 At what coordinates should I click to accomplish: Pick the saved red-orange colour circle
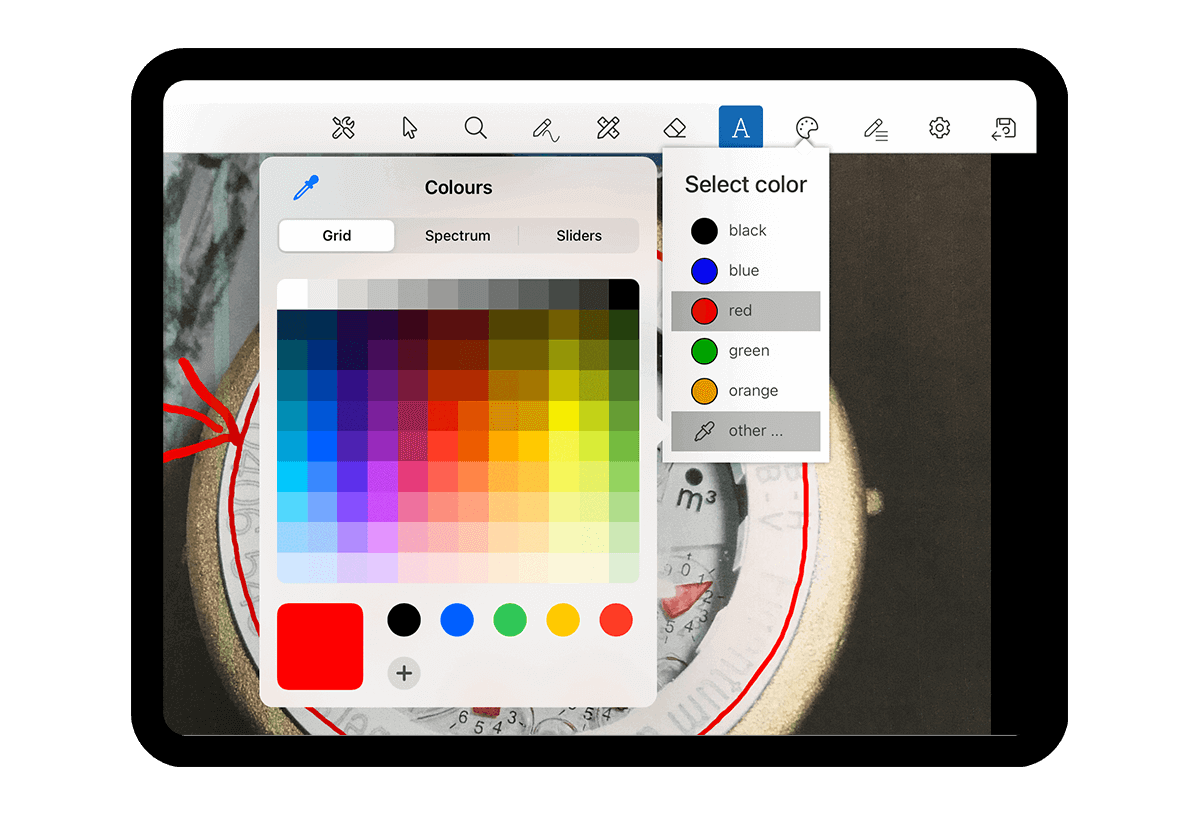click(616, 619)
